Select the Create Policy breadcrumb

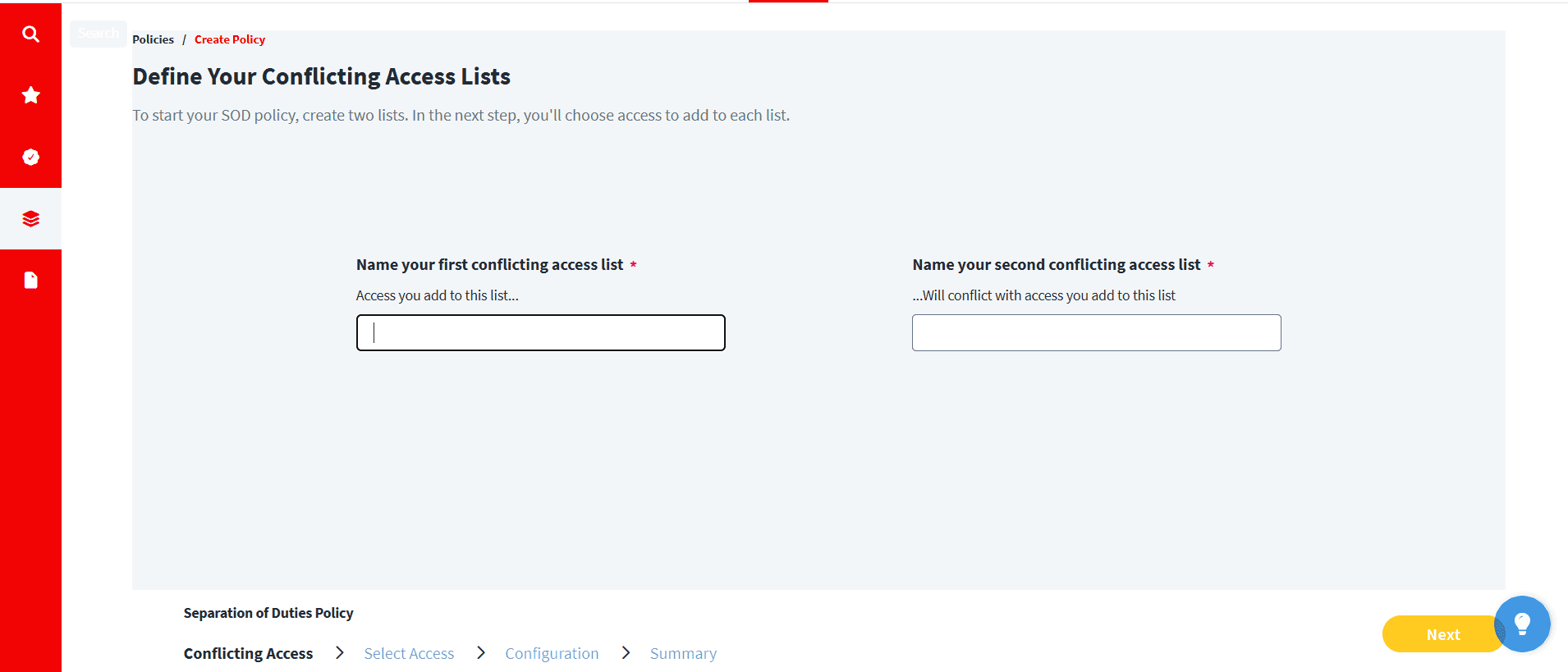(x=229, y=39)
